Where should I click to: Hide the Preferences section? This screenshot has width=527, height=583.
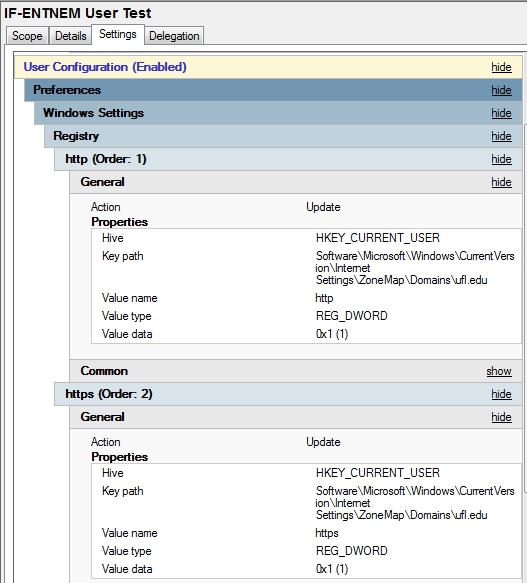[x=501, y=90]
